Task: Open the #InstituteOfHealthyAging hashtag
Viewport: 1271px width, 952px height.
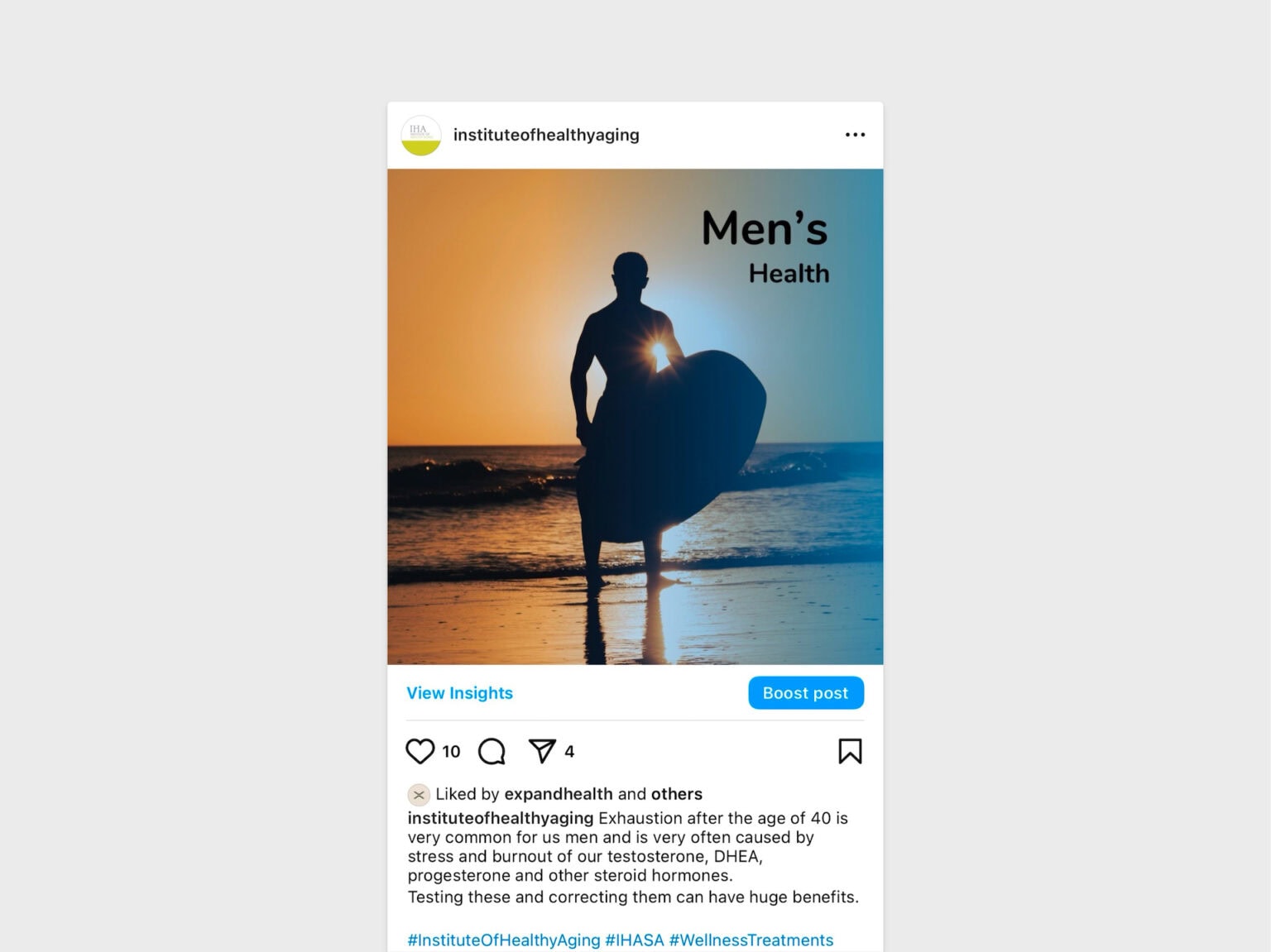Action: (x=504, y=940)
